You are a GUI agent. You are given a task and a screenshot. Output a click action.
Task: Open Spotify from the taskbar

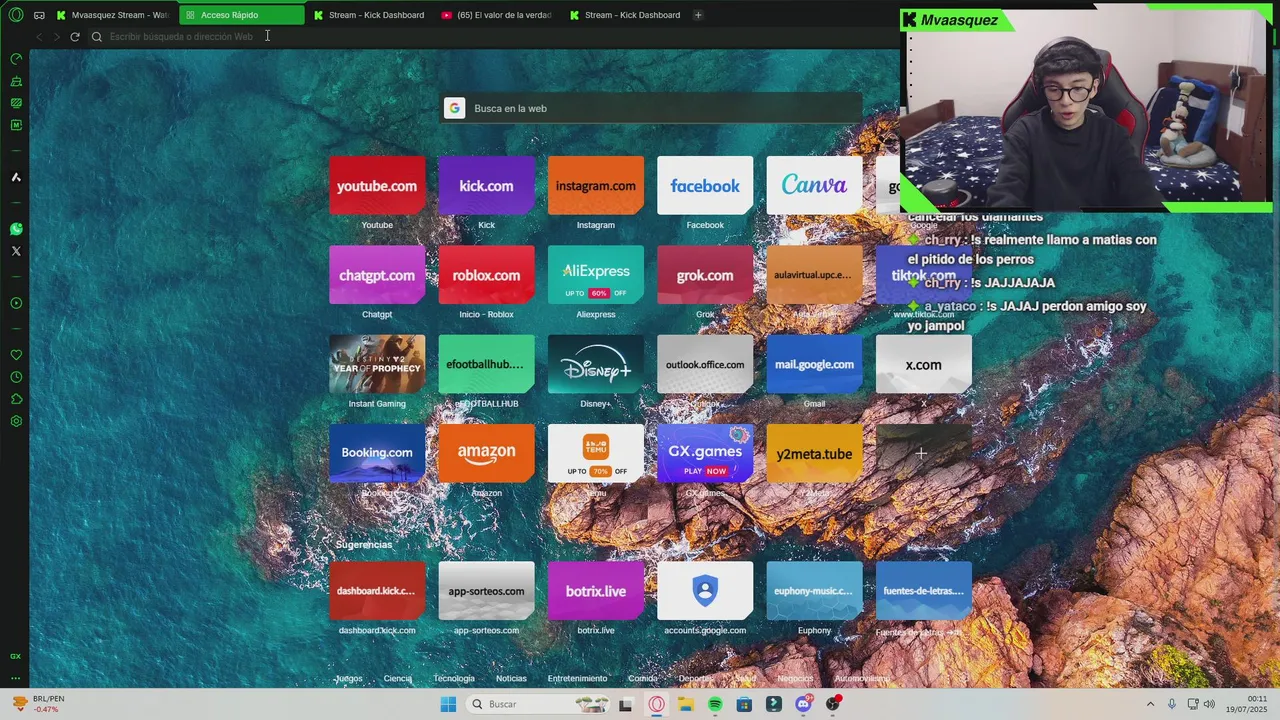point(715,704)
